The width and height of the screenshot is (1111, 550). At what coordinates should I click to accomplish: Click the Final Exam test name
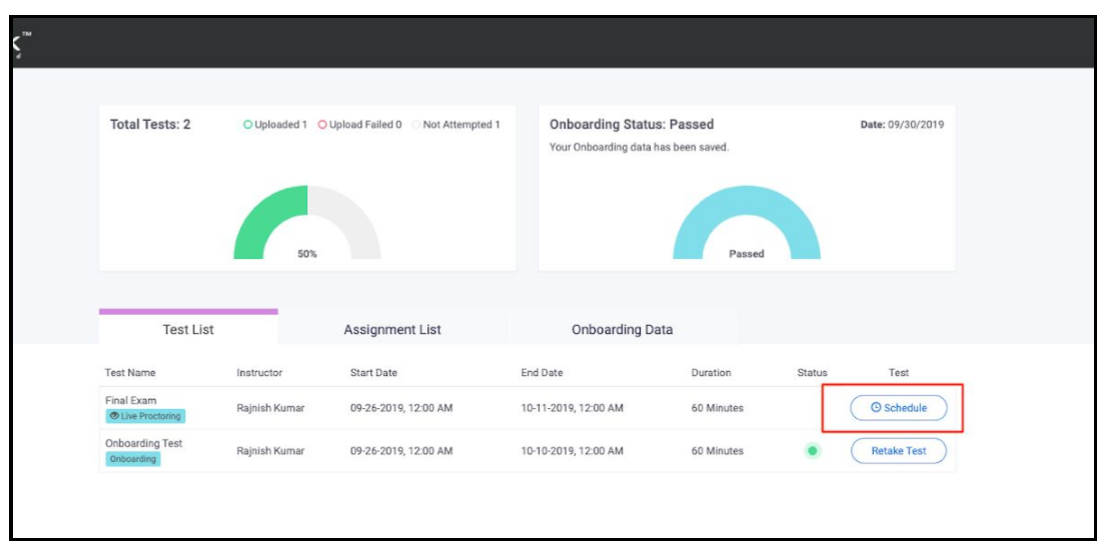point(131,400)
